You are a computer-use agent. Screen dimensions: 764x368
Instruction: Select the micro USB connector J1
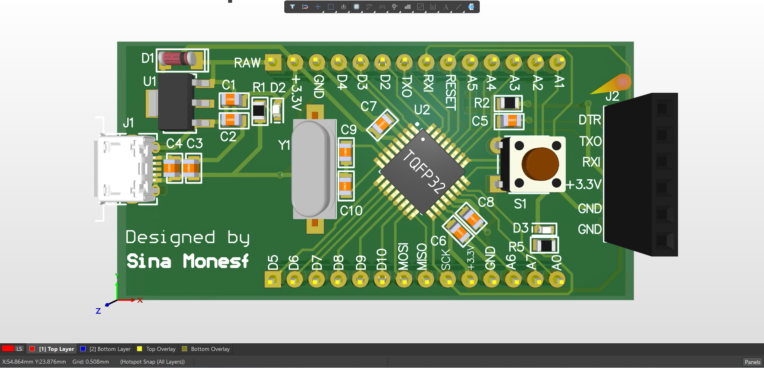(x=126, y=169)
